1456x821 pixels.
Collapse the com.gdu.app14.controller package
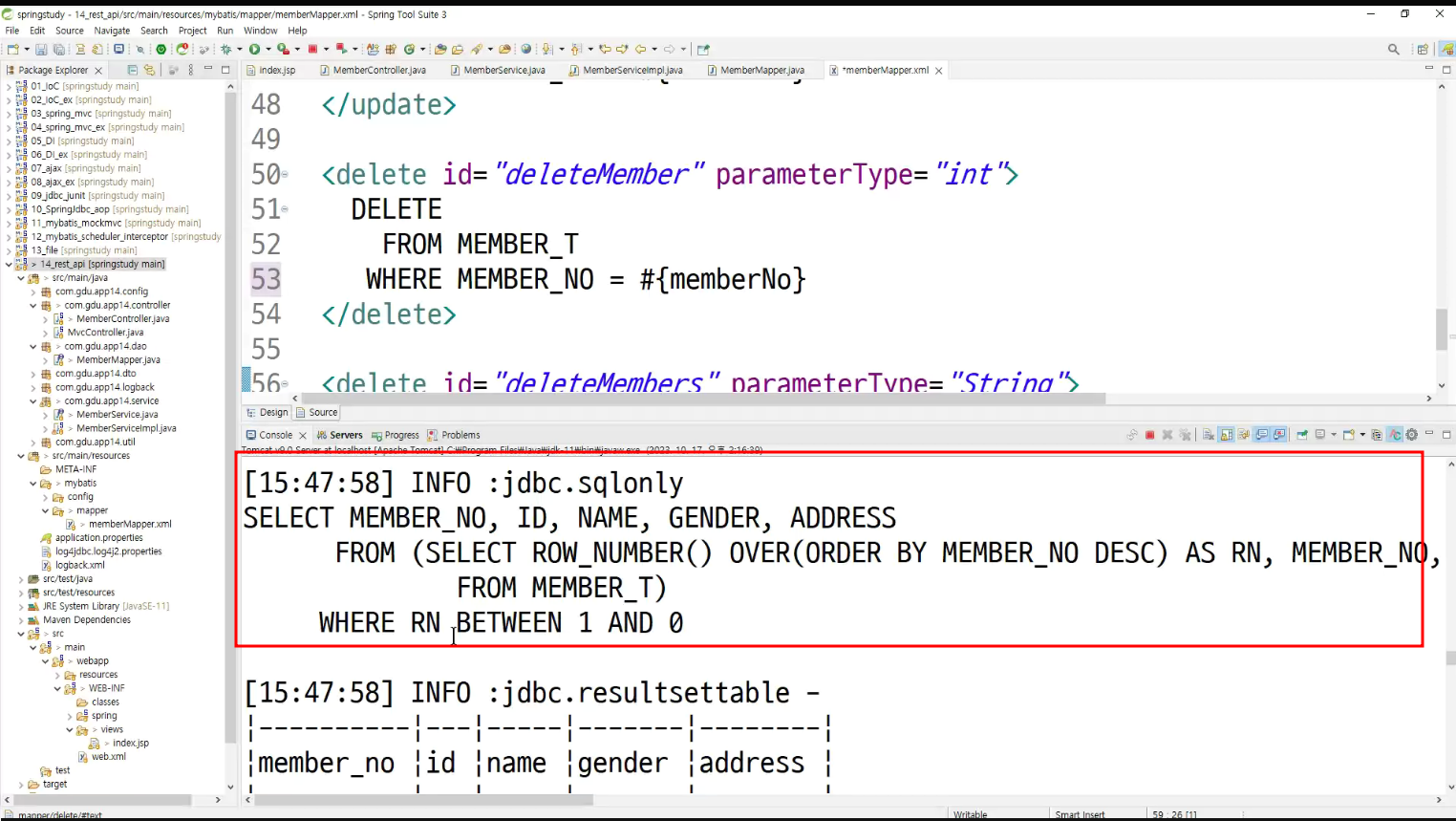click(x=32, y=306)
